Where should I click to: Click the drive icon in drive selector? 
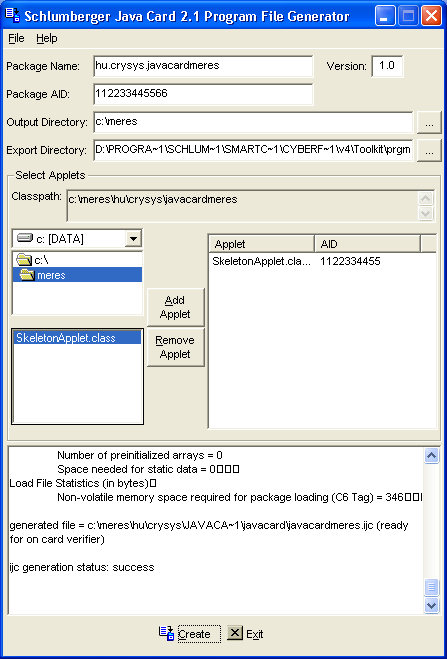pyautogui.click(x=24, y=239)
